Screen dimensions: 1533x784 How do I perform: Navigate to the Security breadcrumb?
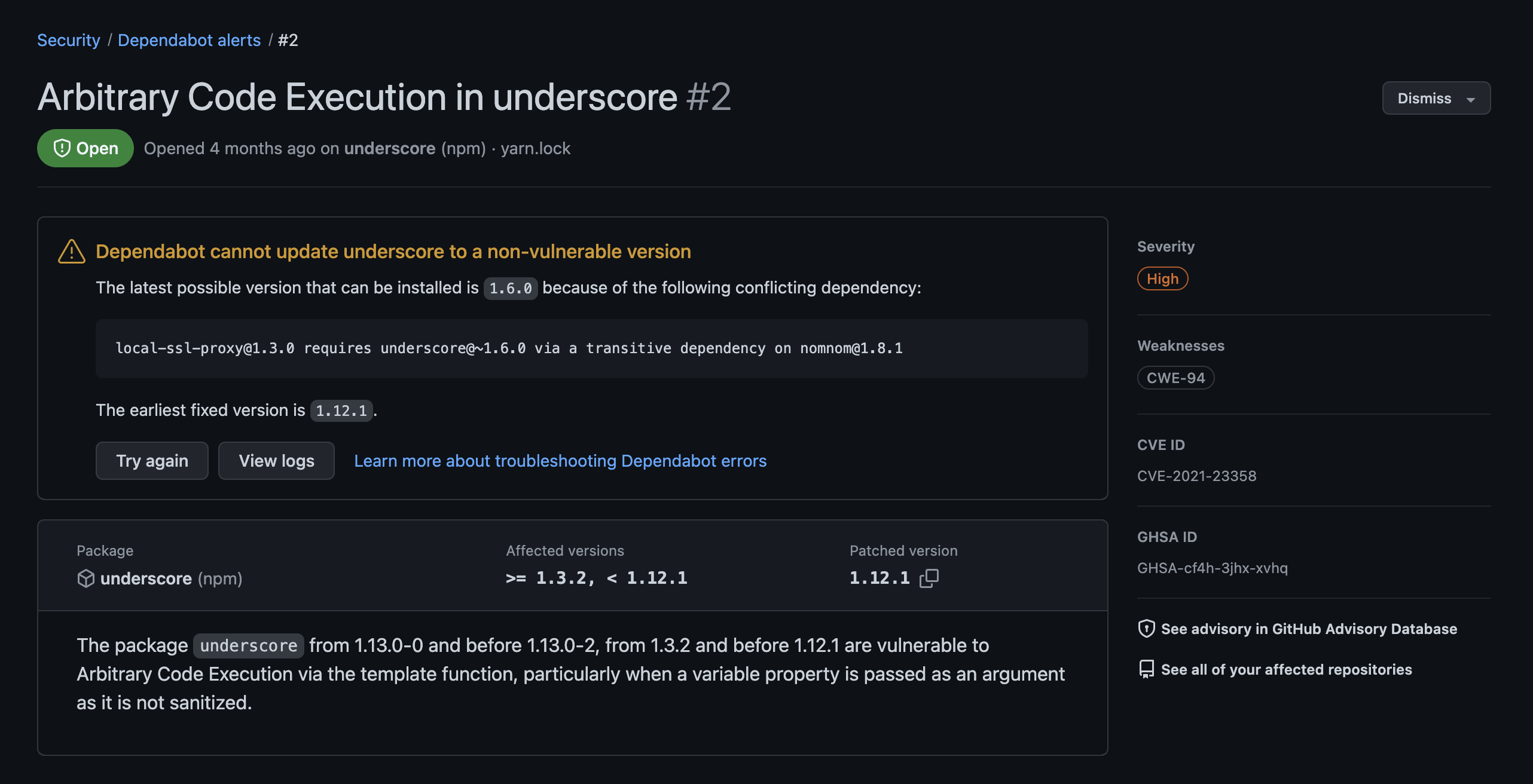[68, 40]
